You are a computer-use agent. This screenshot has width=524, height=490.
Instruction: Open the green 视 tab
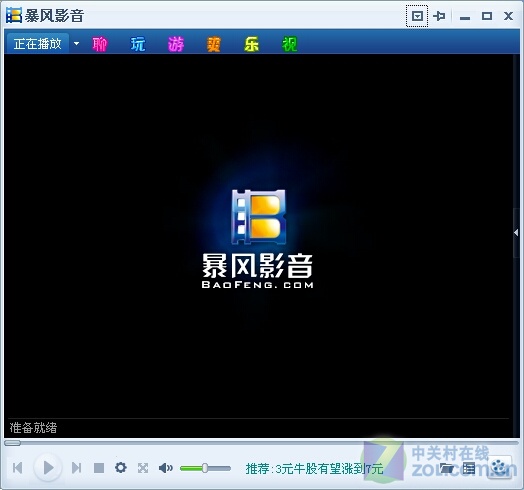289,44
